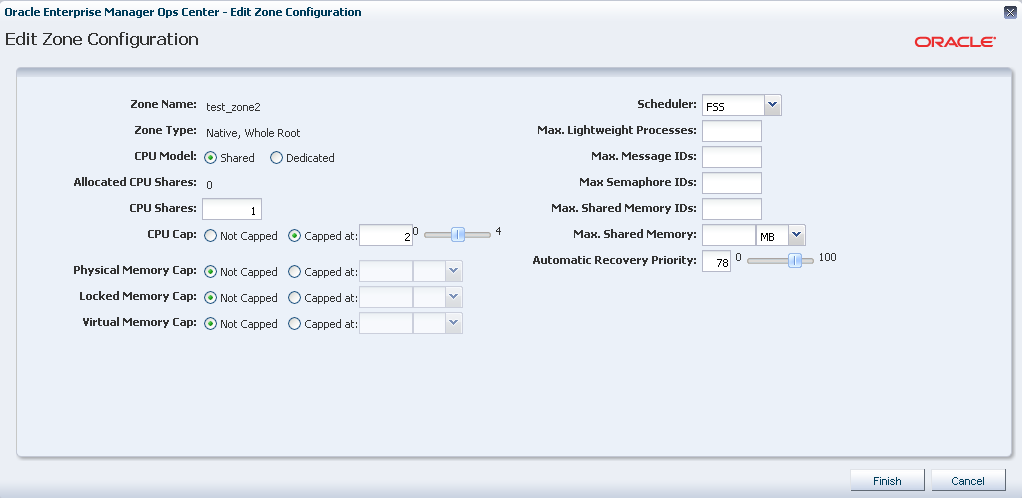The width and height of the screenshot is (1022, 498).
Task: Open Locked Memory Cap unit dropdown
Action: 454,297
